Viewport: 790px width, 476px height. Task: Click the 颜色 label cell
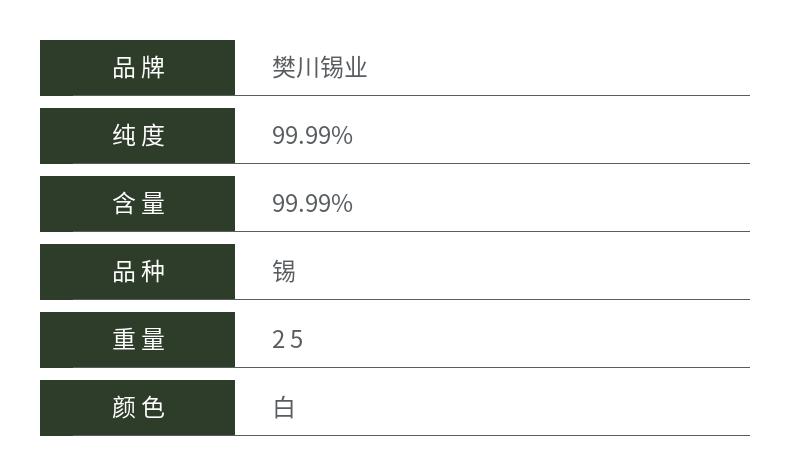coord(138,407)
